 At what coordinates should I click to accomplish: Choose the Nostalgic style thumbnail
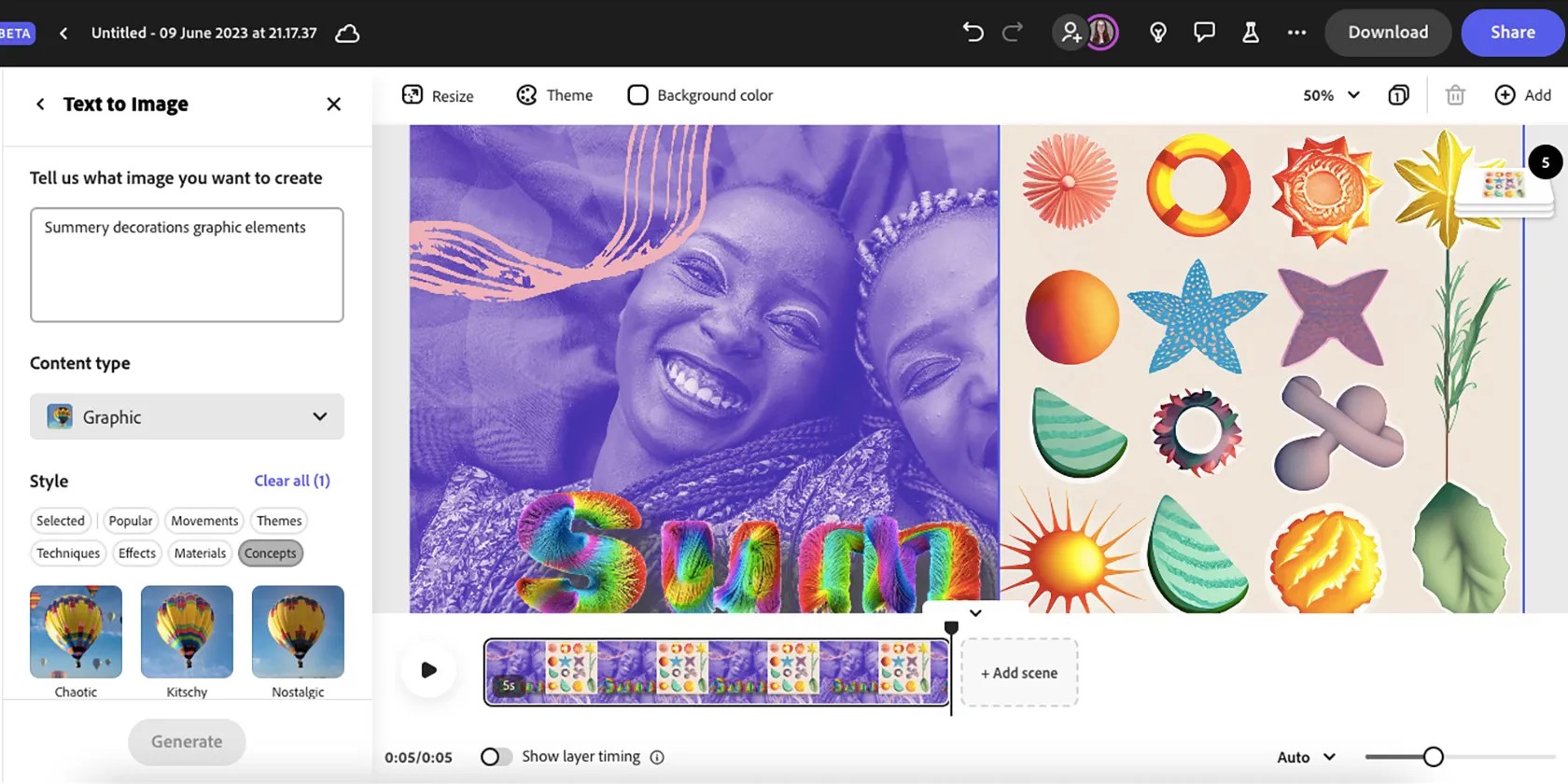pos(298,632)
